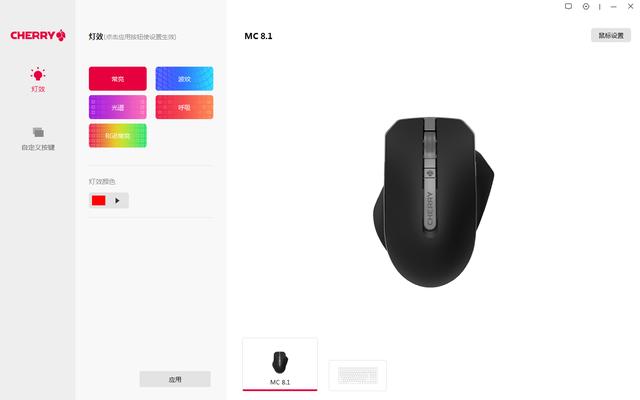Minimize the Cherry utility window
Image resolution: width=640 pixels, height=400 pixels.
pyautogui.click(x=613, y=7)
